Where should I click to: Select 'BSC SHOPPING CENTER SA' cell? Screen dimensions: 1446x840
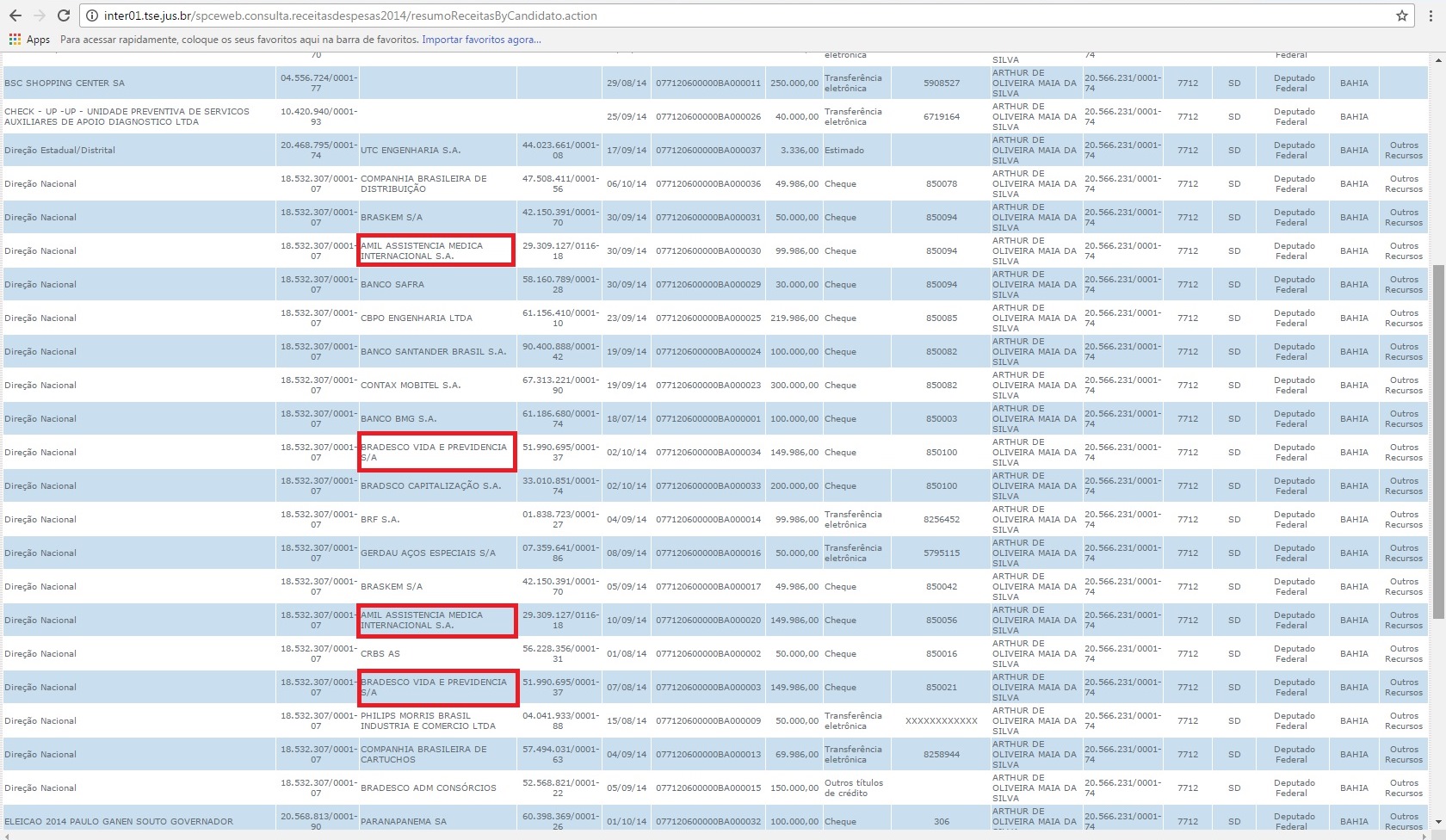click(x=139, y=83)
